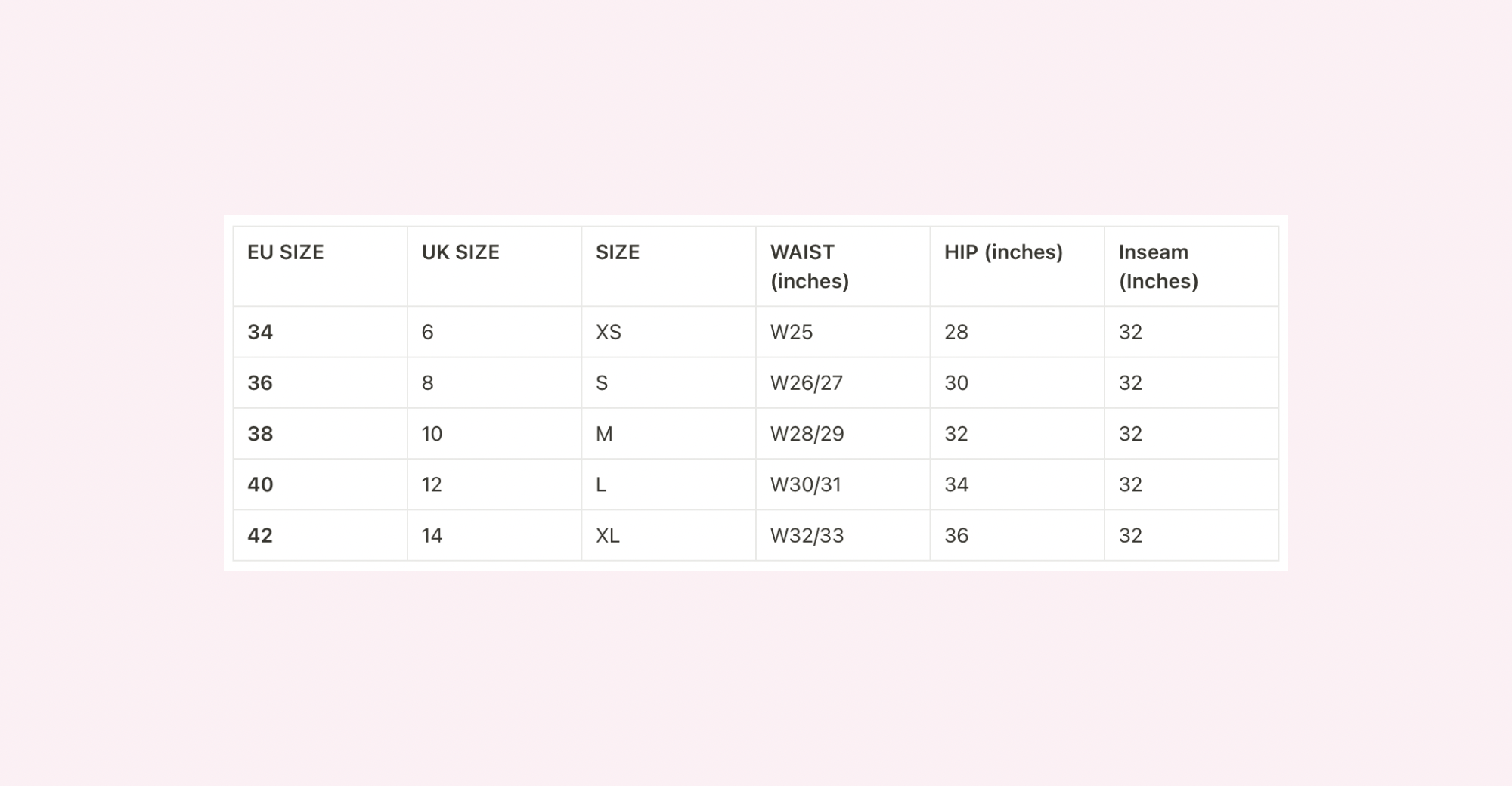Click the UK SIZE column header
The width and height of the screenshot is (1512, 786).
click(460, 252)
